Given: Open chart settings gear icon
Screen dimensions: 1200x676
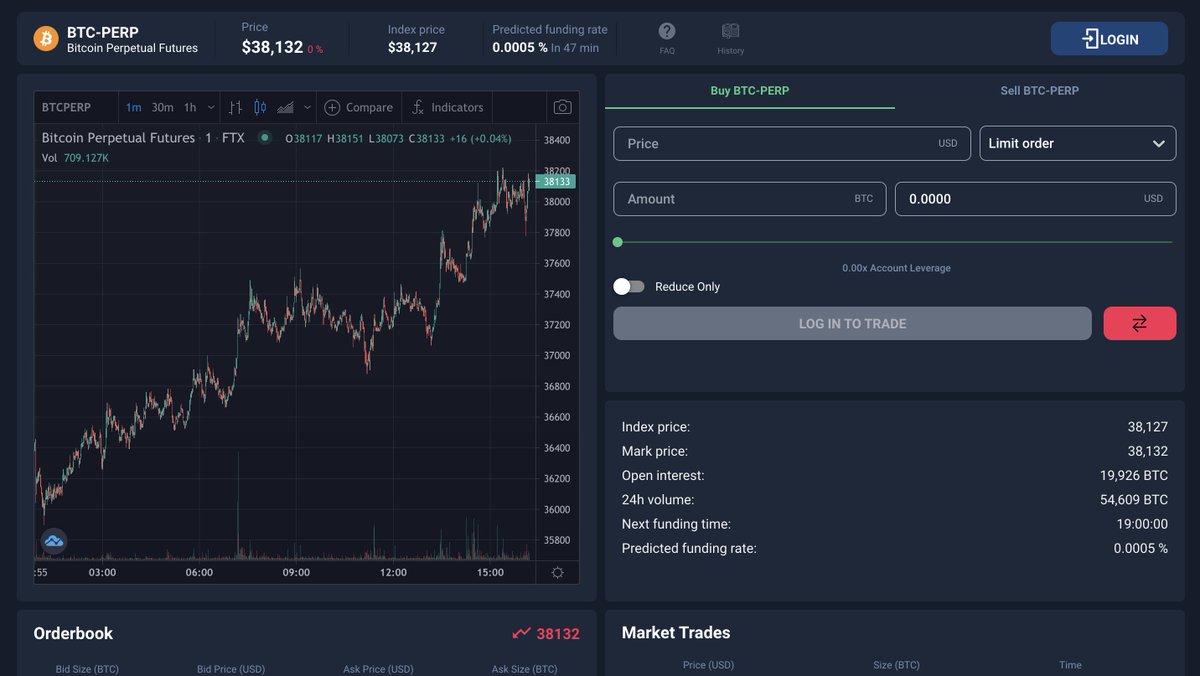Looking at the screenshot, I should pos(557,572).
